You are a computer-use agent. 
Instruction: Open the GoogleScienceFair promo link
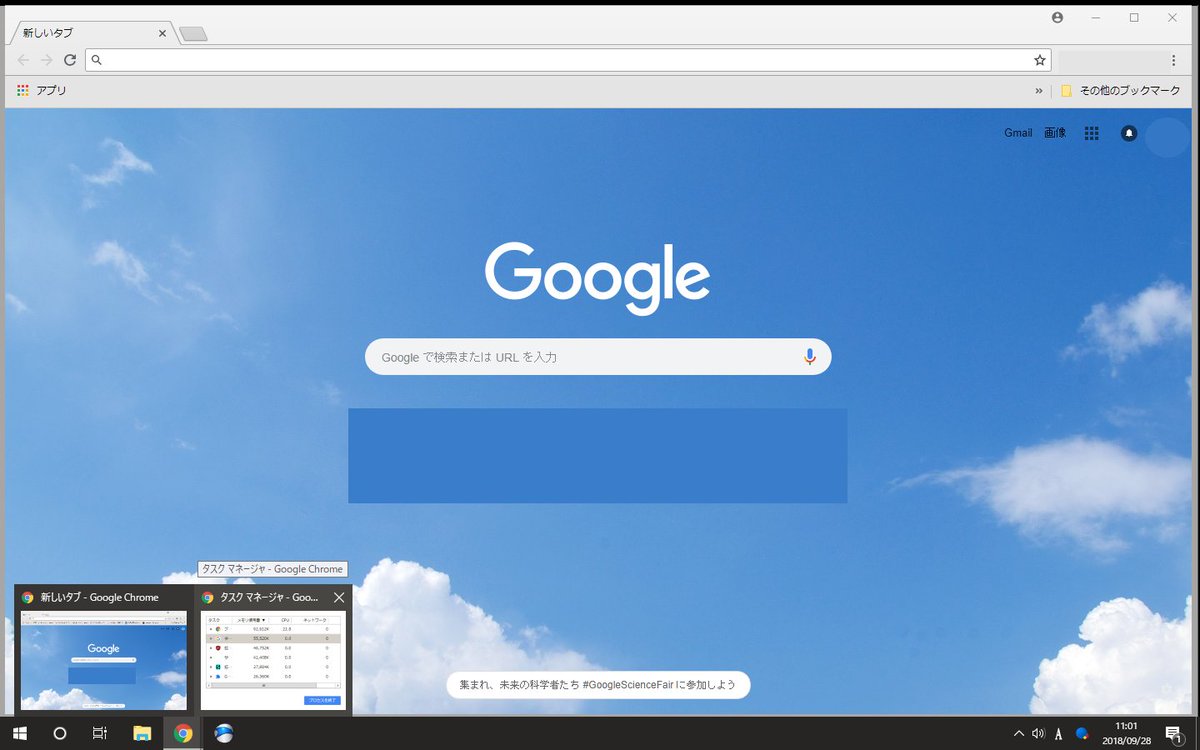tap(598, 685)
